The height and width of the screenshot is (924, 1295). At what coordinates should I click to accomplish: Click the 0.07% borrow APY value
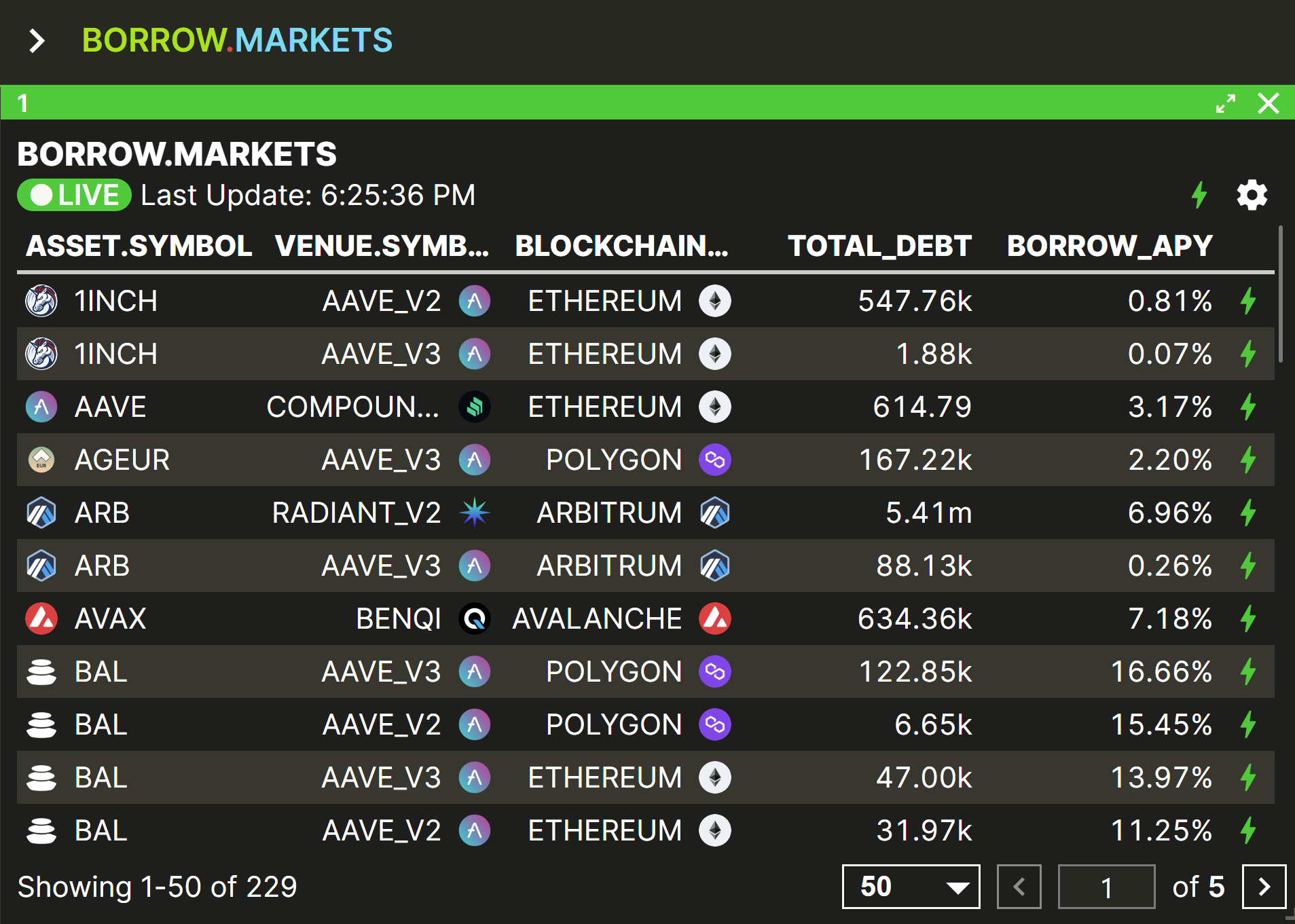[1170, 354]
